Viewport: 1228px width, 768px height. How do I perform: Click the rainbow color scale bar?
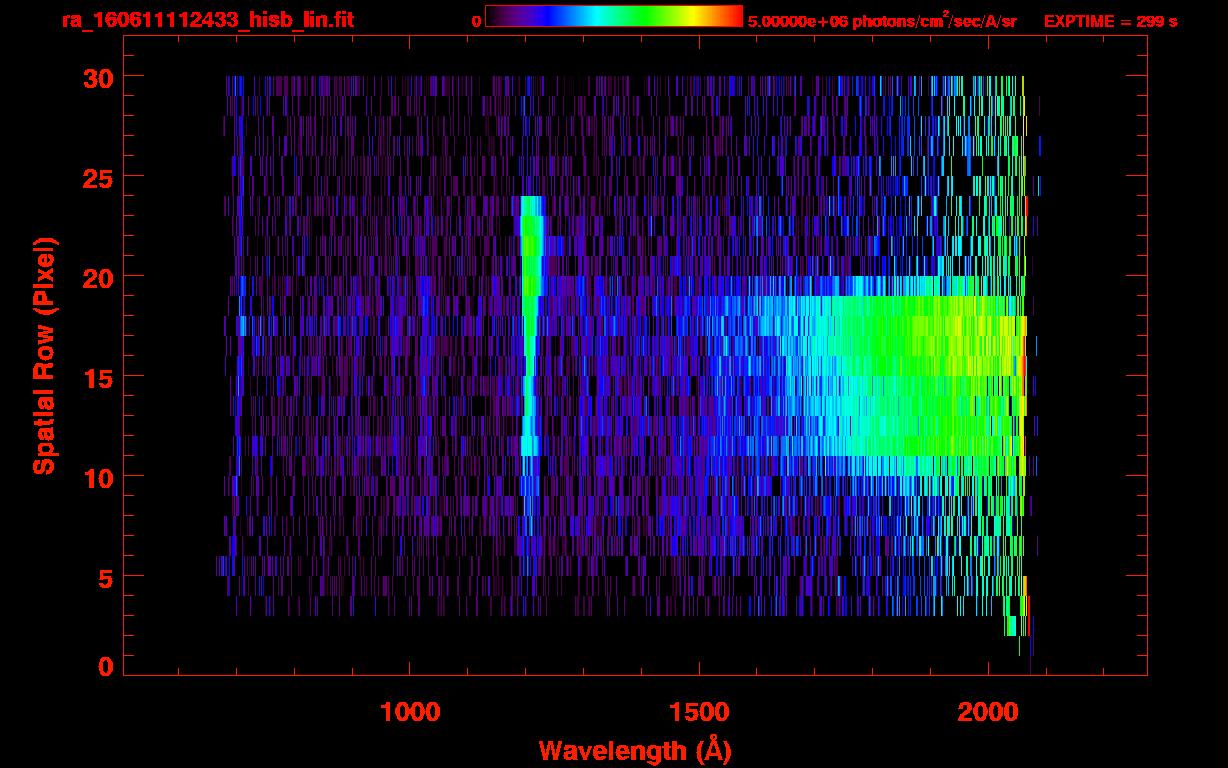(x=613, y=16)
